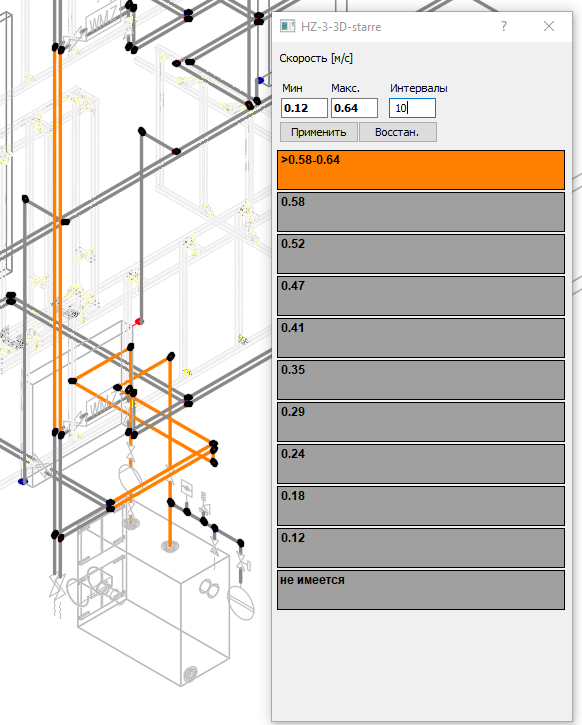Open help via the question mark button

pos(504,26)
